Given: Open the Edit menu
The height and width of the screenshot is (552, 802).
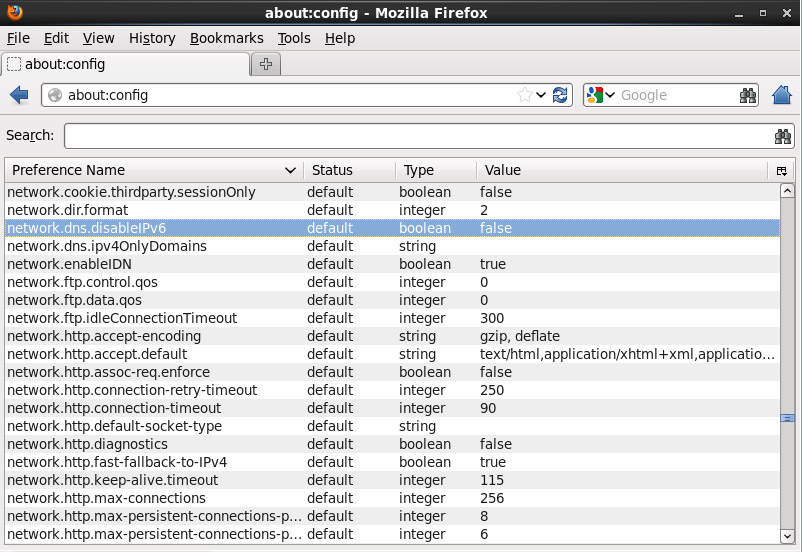Looking at the screenshot, I should (56, 38).
